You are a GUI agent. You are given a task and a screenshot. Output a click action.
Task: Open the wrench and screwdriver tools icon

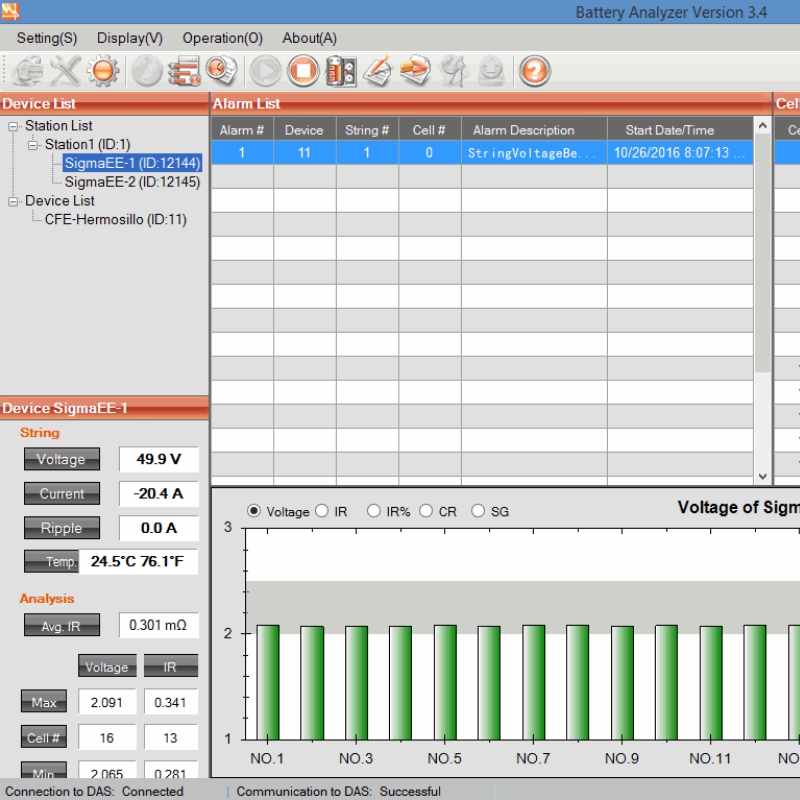coord(65,71)
